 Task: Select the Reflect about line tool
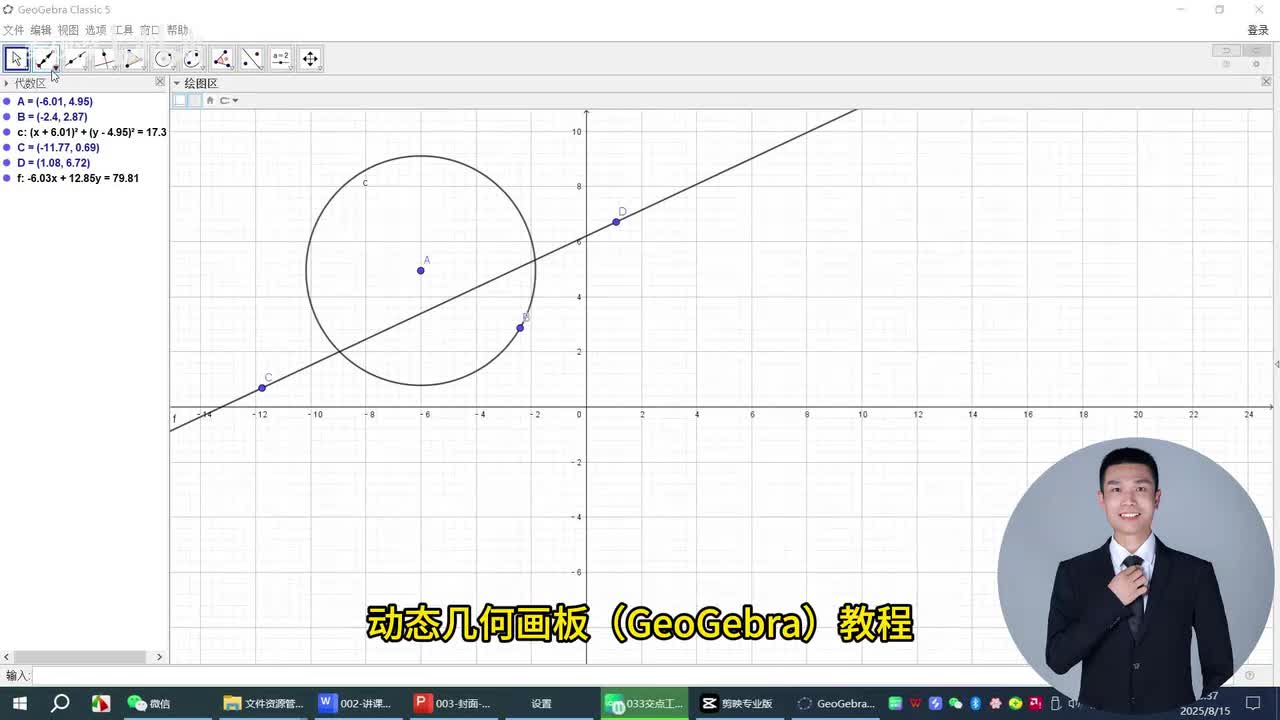pos(251,59)
